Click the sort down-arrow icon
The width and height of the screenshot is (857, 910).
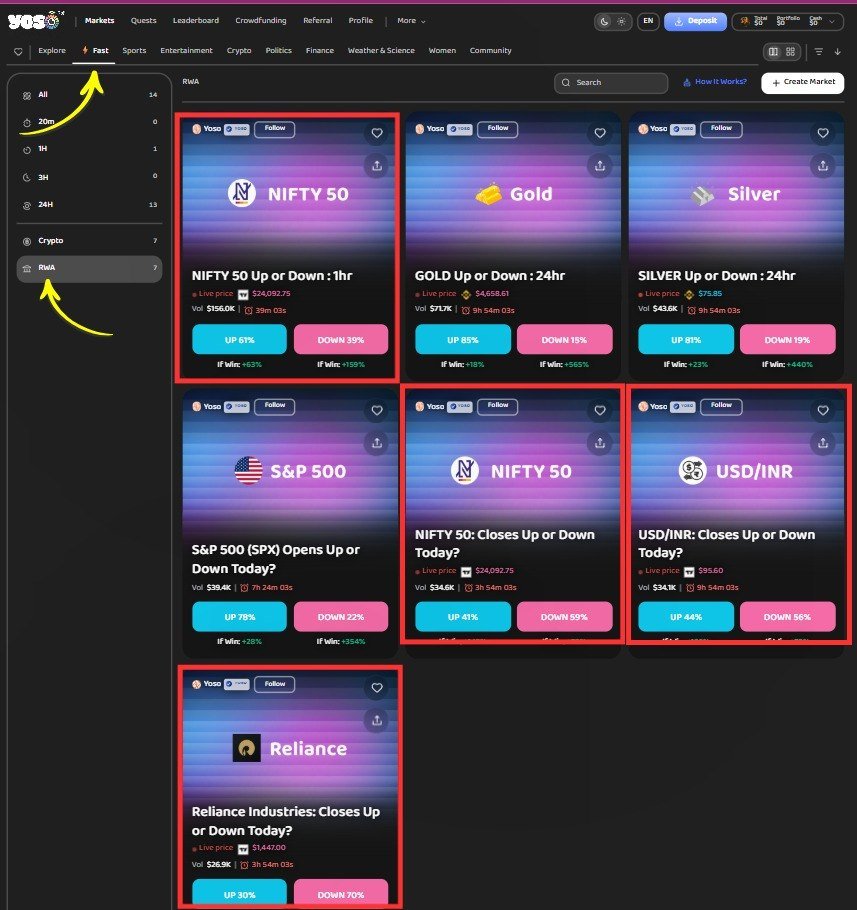pyautogui.click(x=837, y=52)
